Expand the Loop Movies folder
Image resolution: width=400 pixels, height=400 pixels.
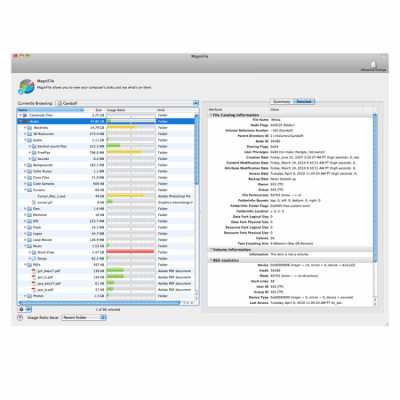tap(25, 240)
